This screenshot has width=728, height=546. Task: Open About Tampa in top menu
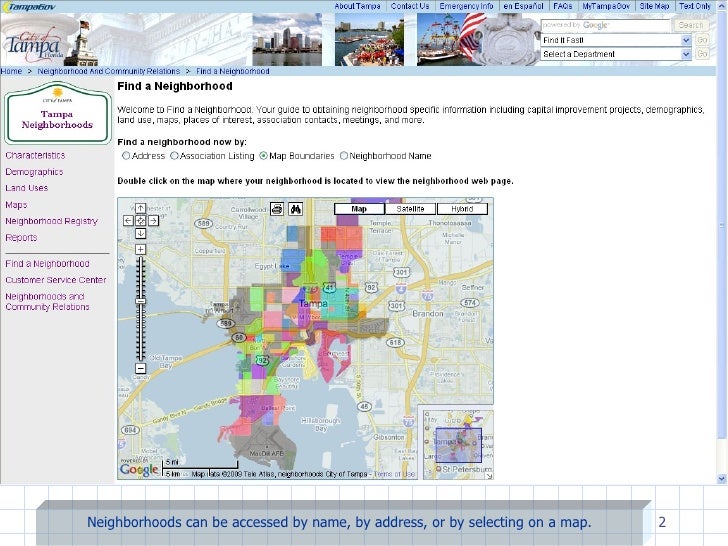[358, 6]
